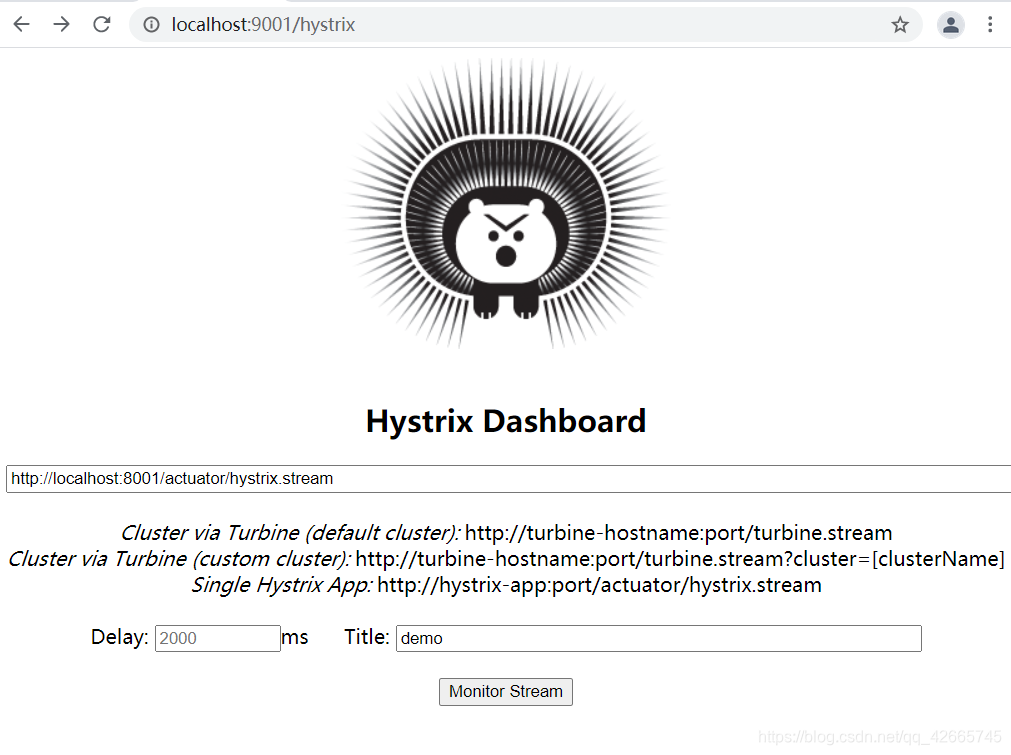Bookmark this page with the star icon
Image resolution: width=1011 pixels, height=755 pixels.
(x=900, y=25)
